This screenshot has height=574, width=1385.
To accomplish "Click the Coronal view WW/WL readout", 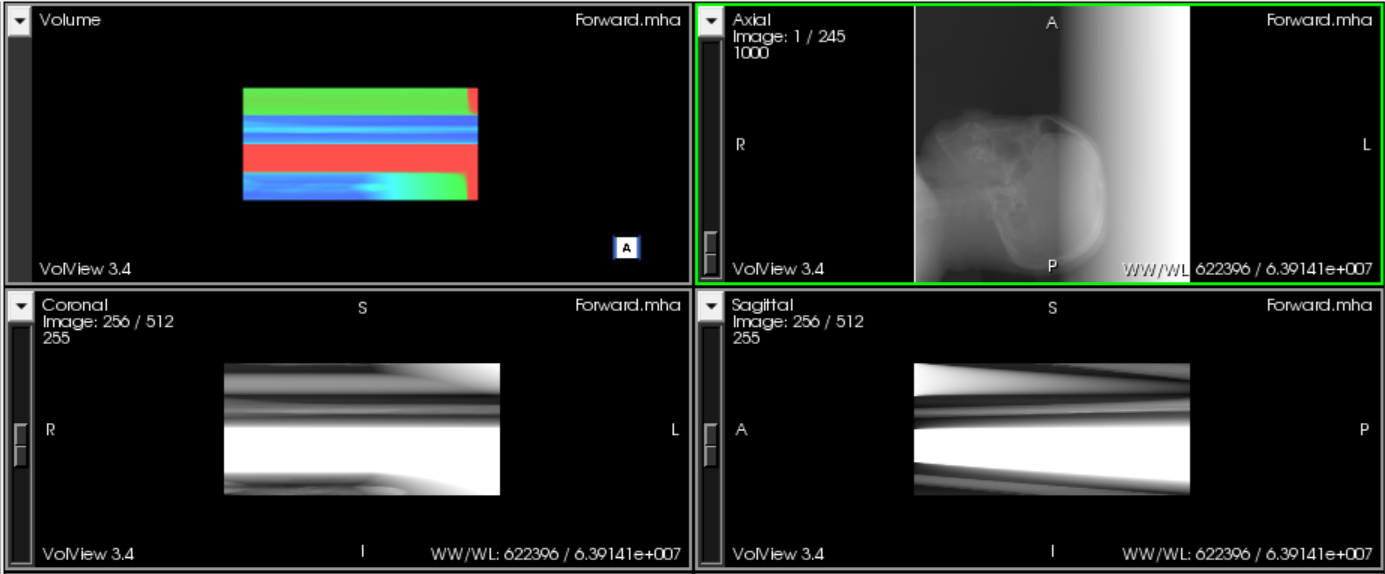I will click(556, 554).
